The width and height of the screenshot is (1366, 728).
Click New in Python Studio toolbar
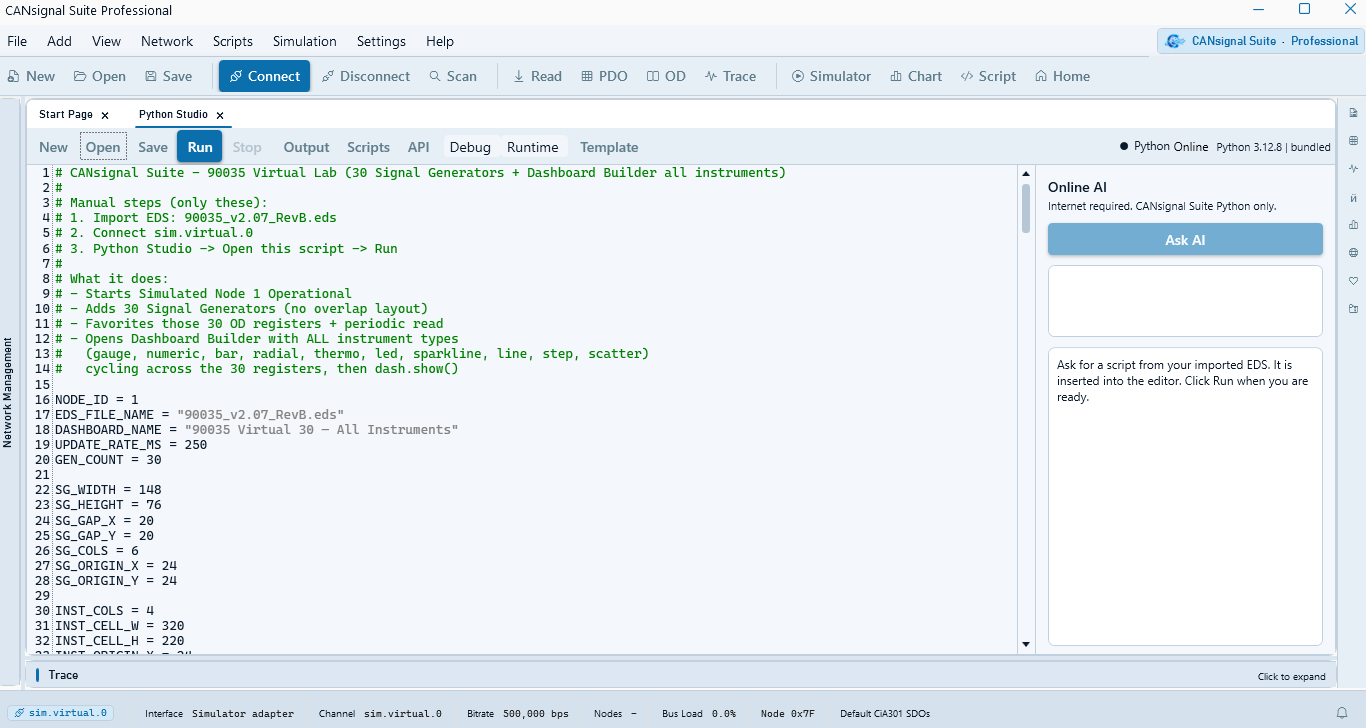[54, 147]
